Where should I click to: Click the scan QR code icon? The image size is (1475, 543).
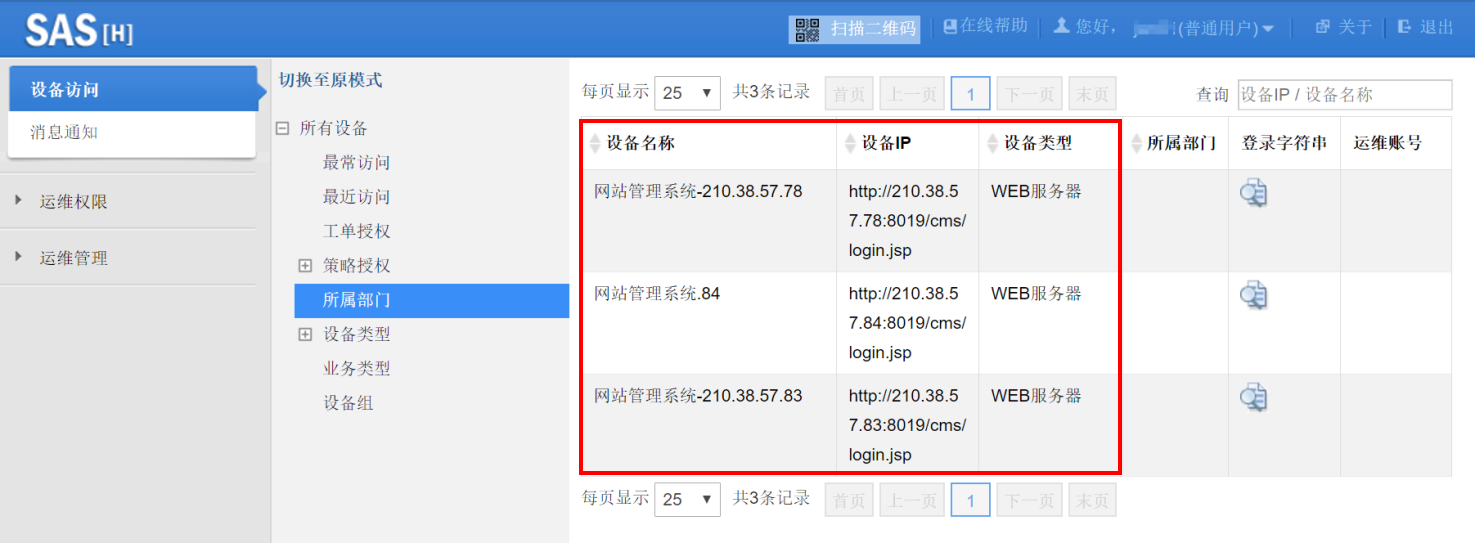tap(807, 29)
